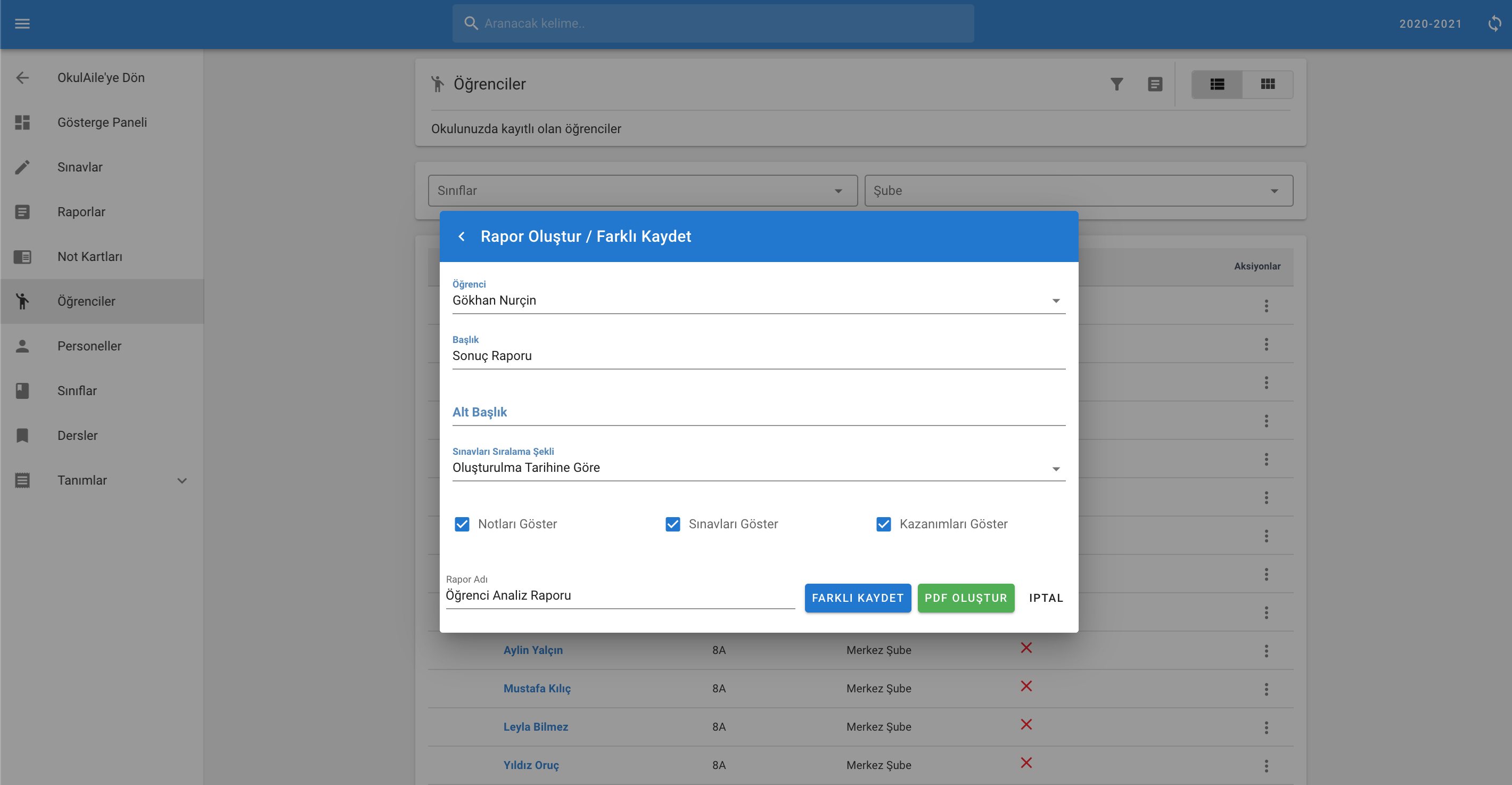Open student link Aylin Yalçın
1512x785 pixels.
tap(533, 650)
